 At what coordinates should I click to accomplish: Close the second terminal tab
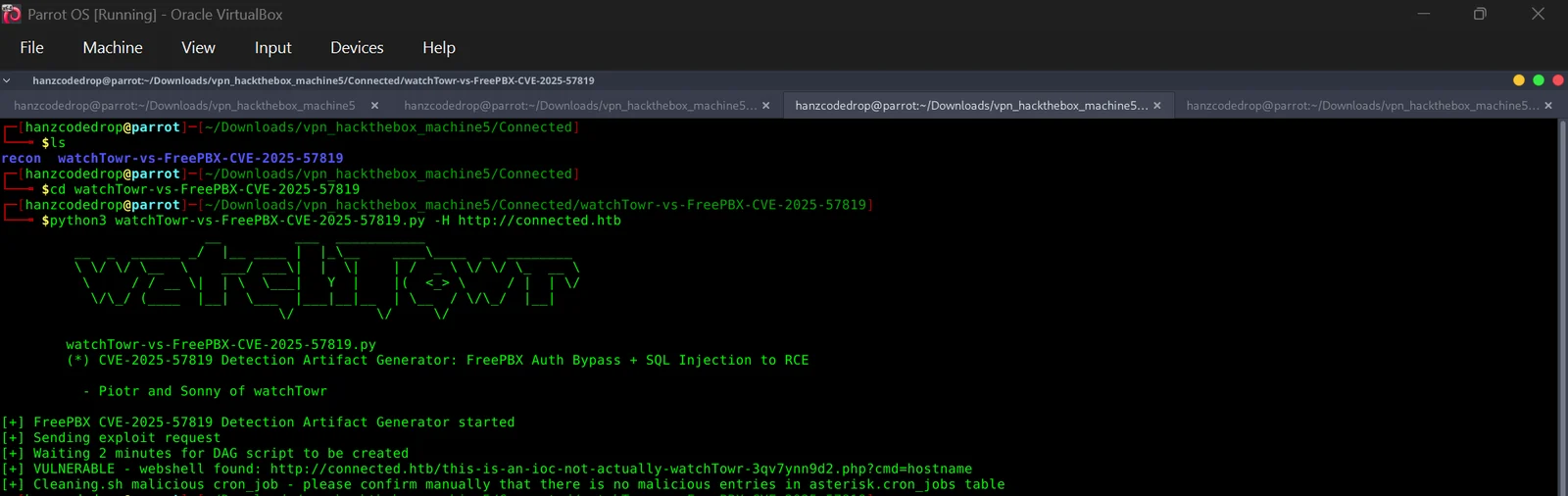(766, 105)
